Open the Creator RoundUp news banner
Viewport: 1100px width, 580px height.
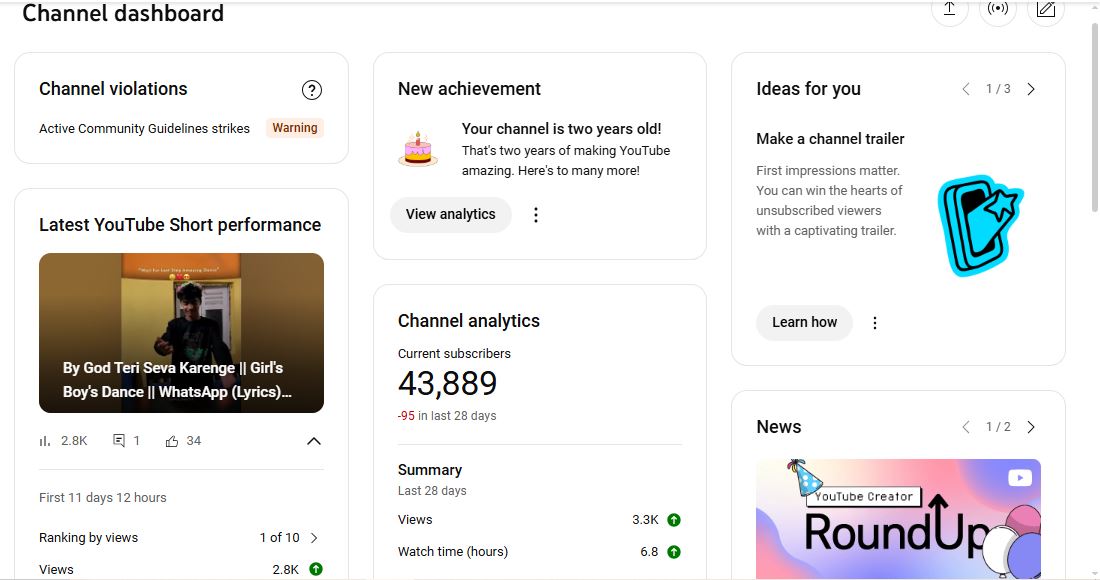tap(897, 518)
